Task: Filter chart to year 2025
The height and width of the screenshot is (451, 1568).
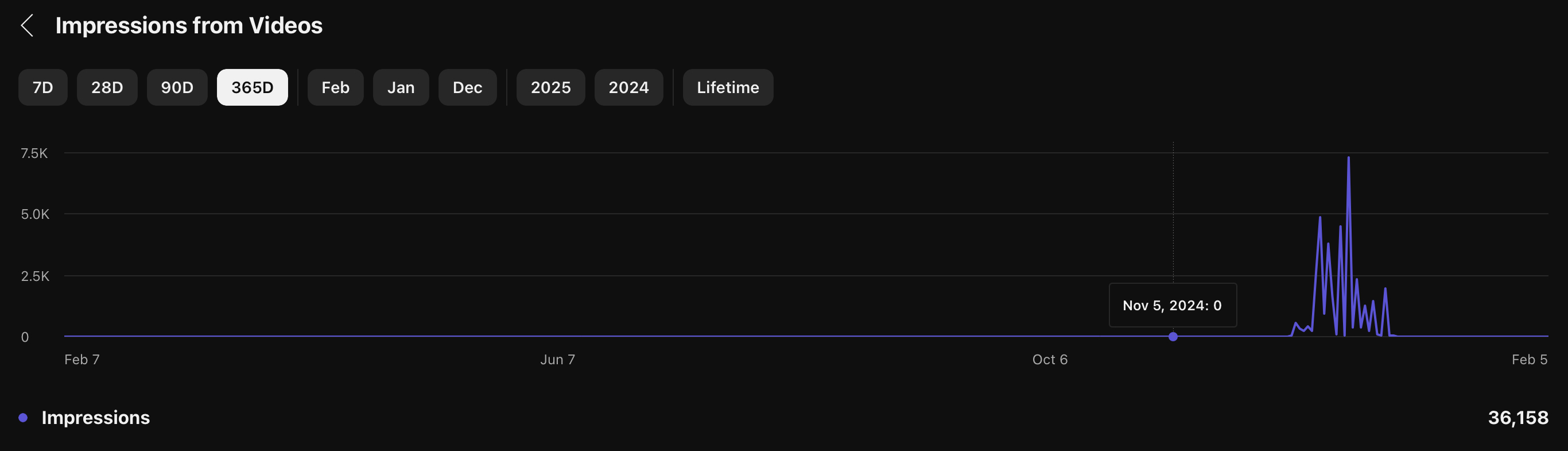Action: pos(550,87)
